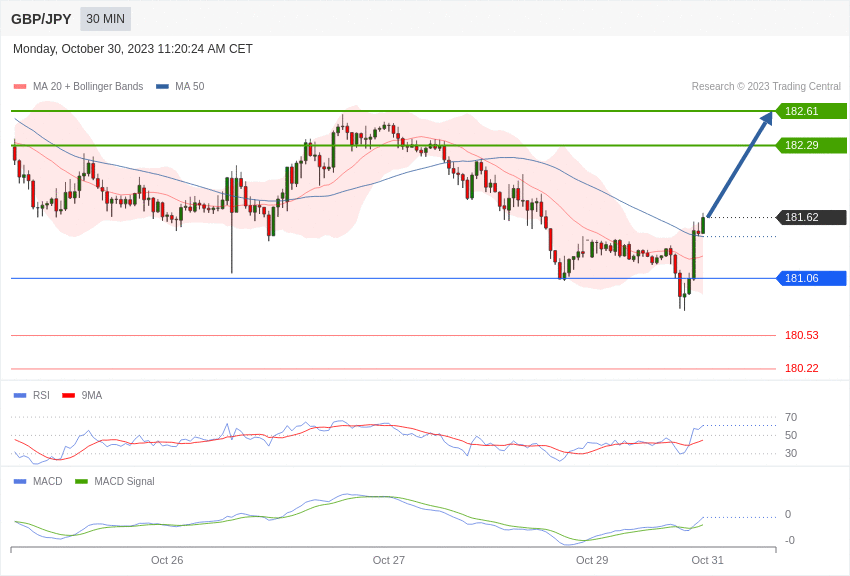Click the date and time stamp text

coord(133,49)
